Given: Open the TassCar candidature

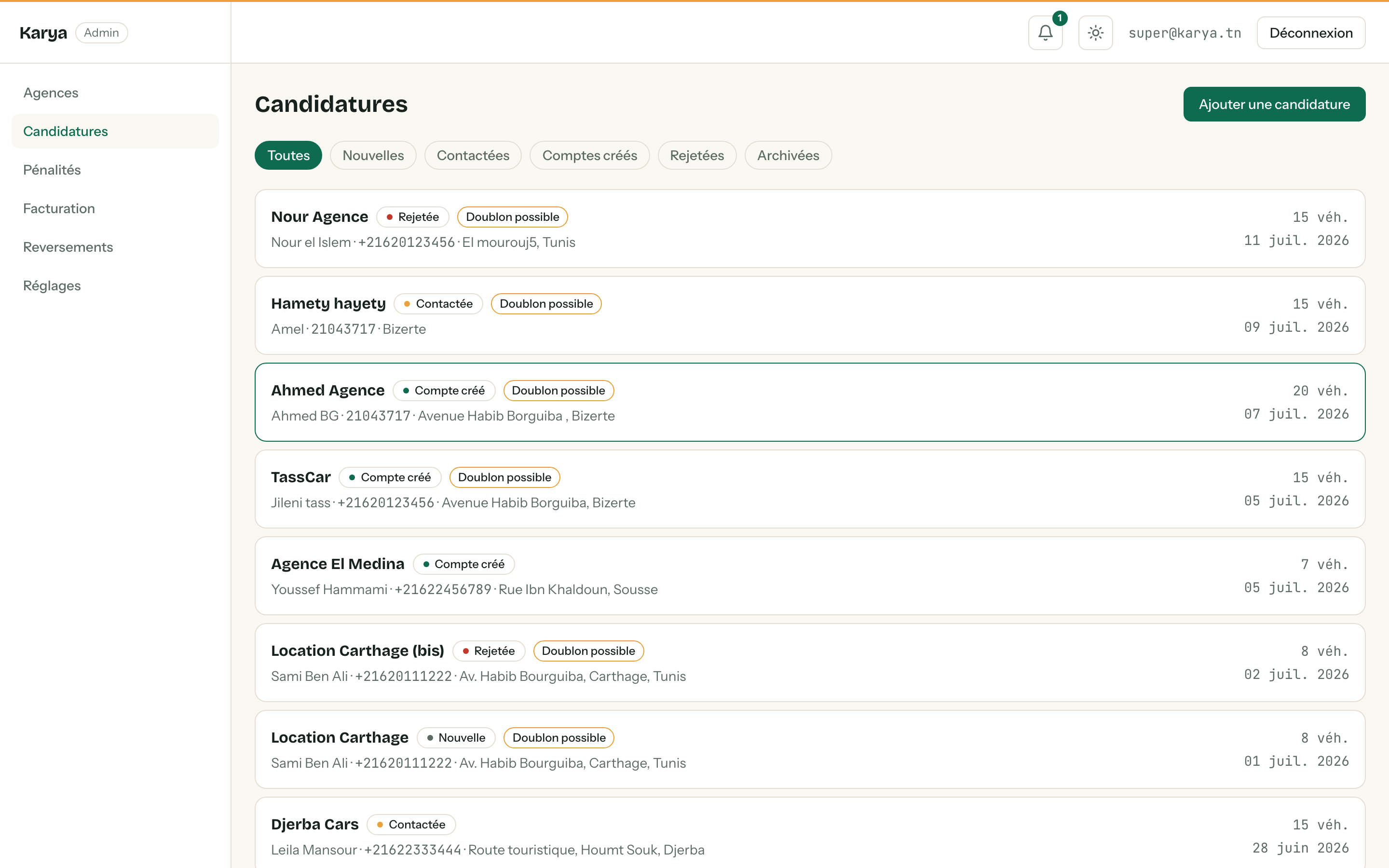Looking at the screenshot, I should click(810, 488).
